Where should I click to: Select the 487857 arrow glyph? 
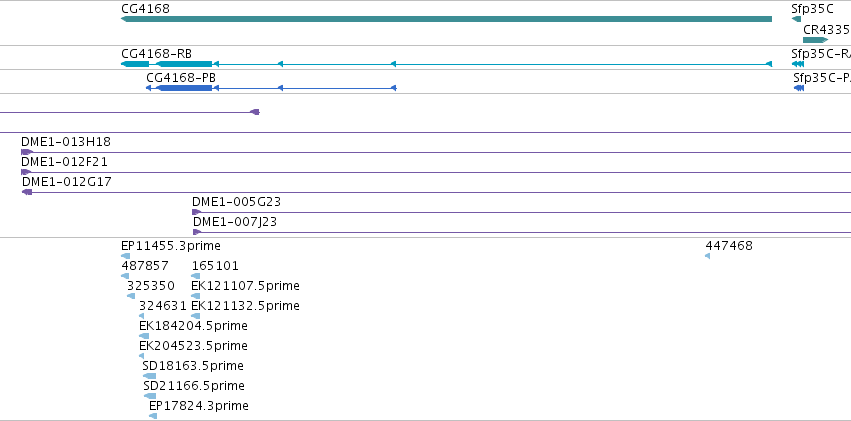pos(125,276)
